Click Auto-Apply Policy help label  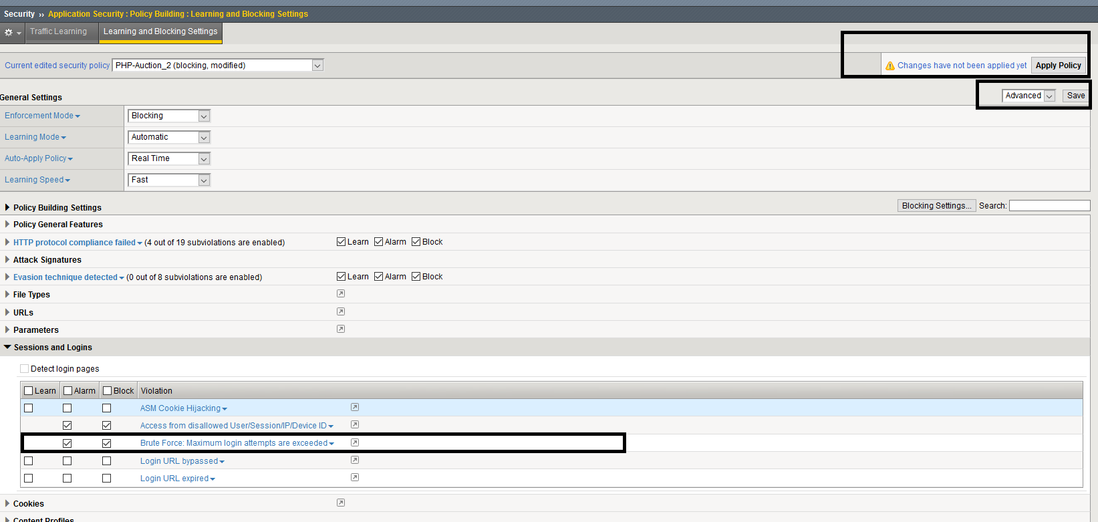click(35, 159)
